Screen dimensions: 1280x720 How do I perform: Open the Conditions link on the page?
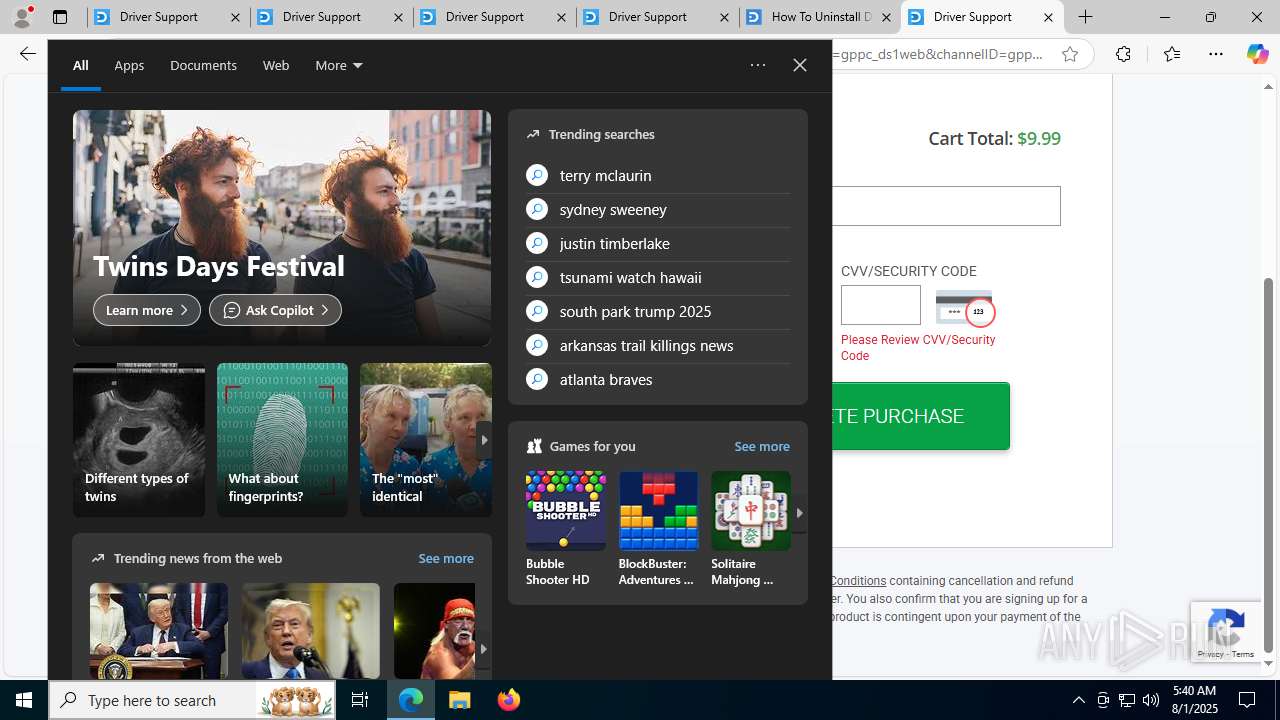tap(858, 581)
